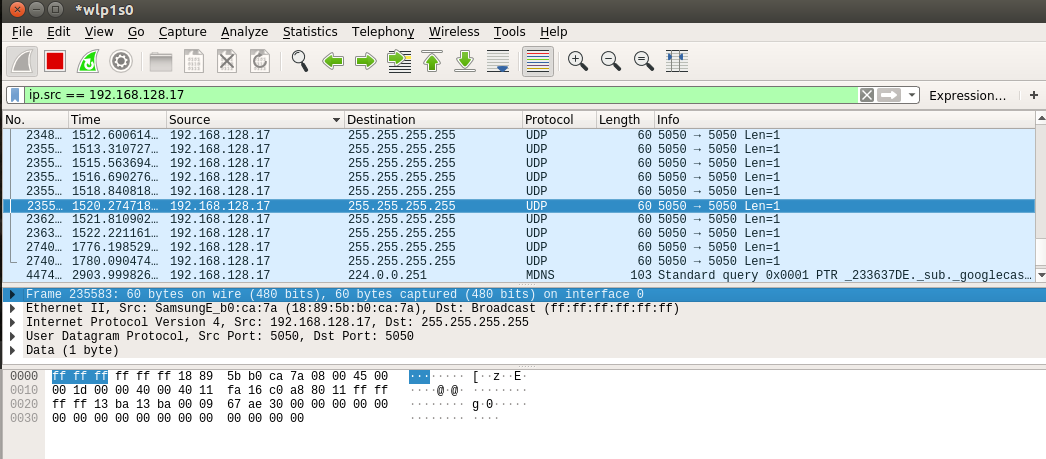
Task: Click the Expression… button
Action: pos(967,95)
